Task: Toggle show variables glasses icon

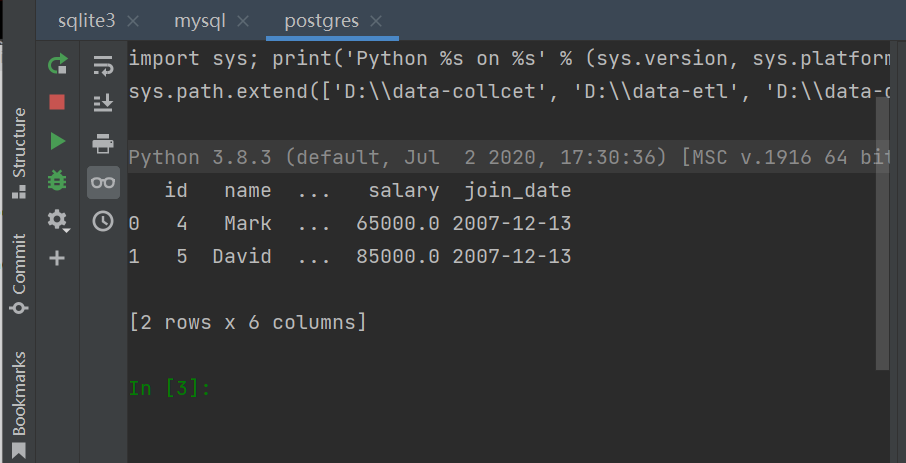Action: click(x=103, y=183)
